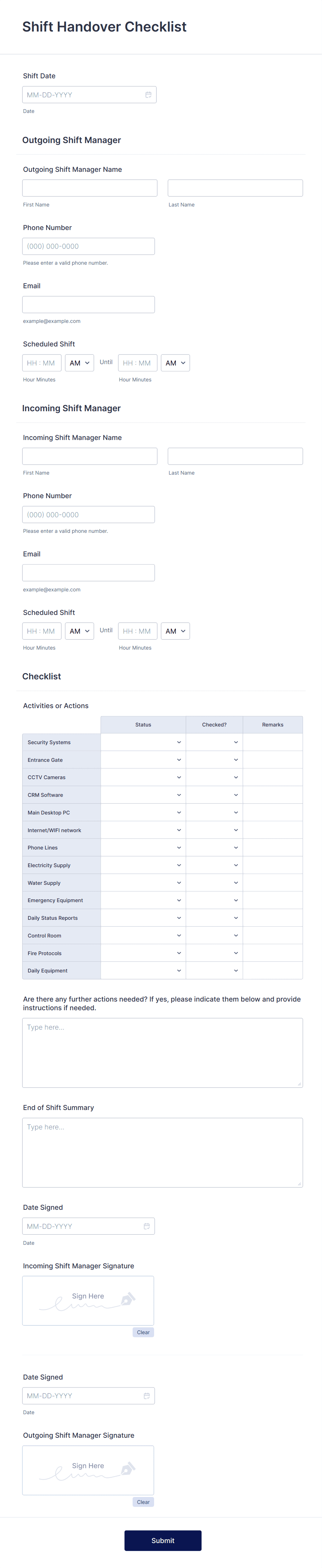Viewport: 322px width, 1568px height.
Task: Open the outgoing shift start AM/PM dropdown
Action: tap(79, 363)
